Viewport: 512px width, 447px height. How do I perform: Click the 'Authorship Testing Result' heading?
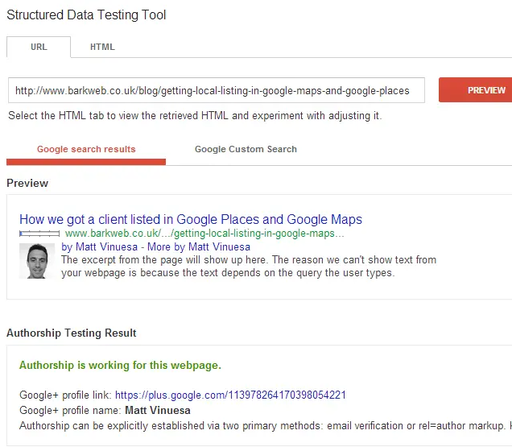[x=71, y=333]
